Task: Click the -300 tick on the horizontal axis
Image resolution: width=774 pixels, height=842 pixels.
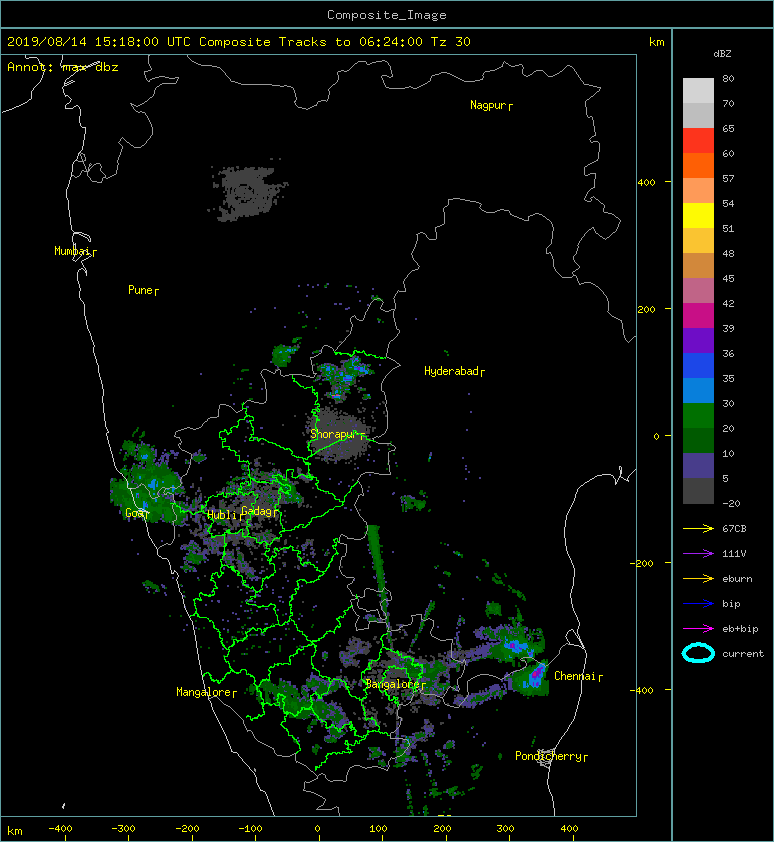Action: (x=124, y=829)
